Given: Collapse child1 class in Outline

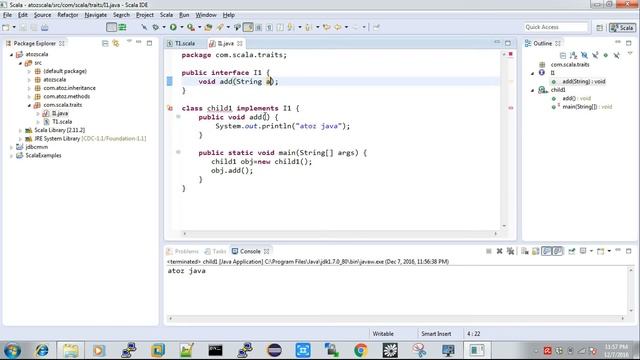Looking at the screenshot, I should point(533,90).
